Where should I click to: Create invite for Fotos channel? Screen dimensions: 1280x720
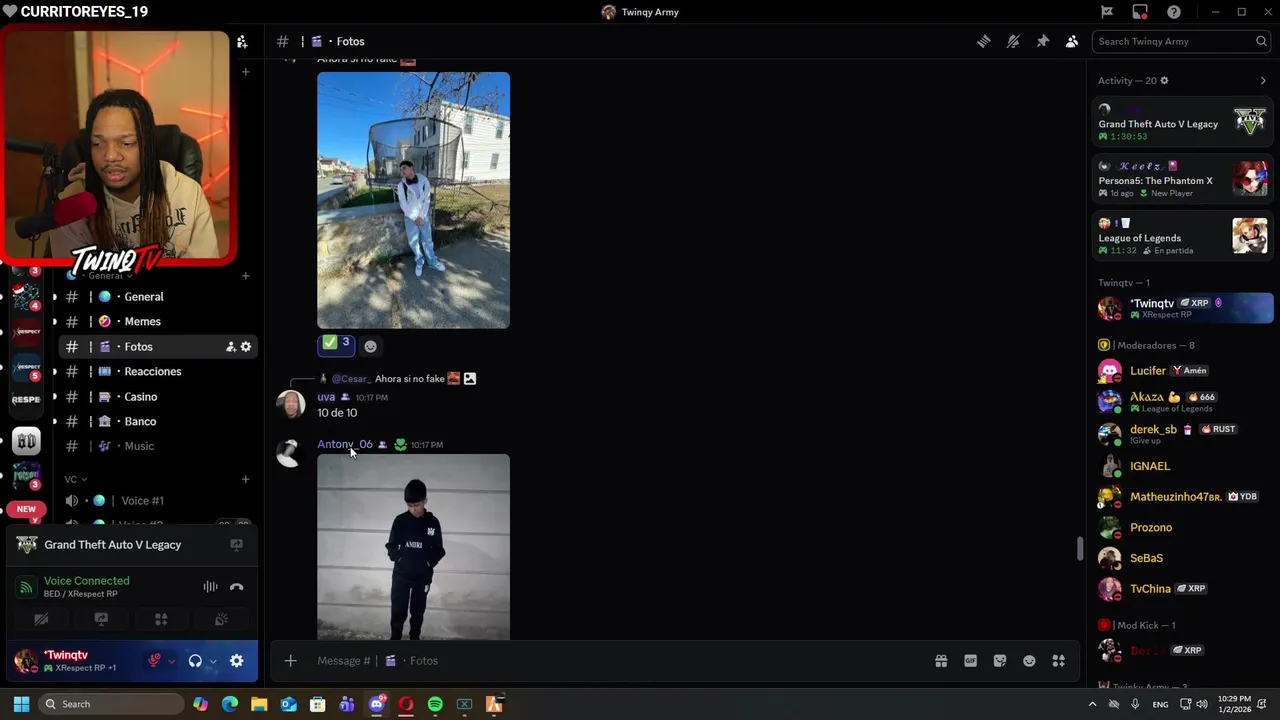[x=231, y=347]
